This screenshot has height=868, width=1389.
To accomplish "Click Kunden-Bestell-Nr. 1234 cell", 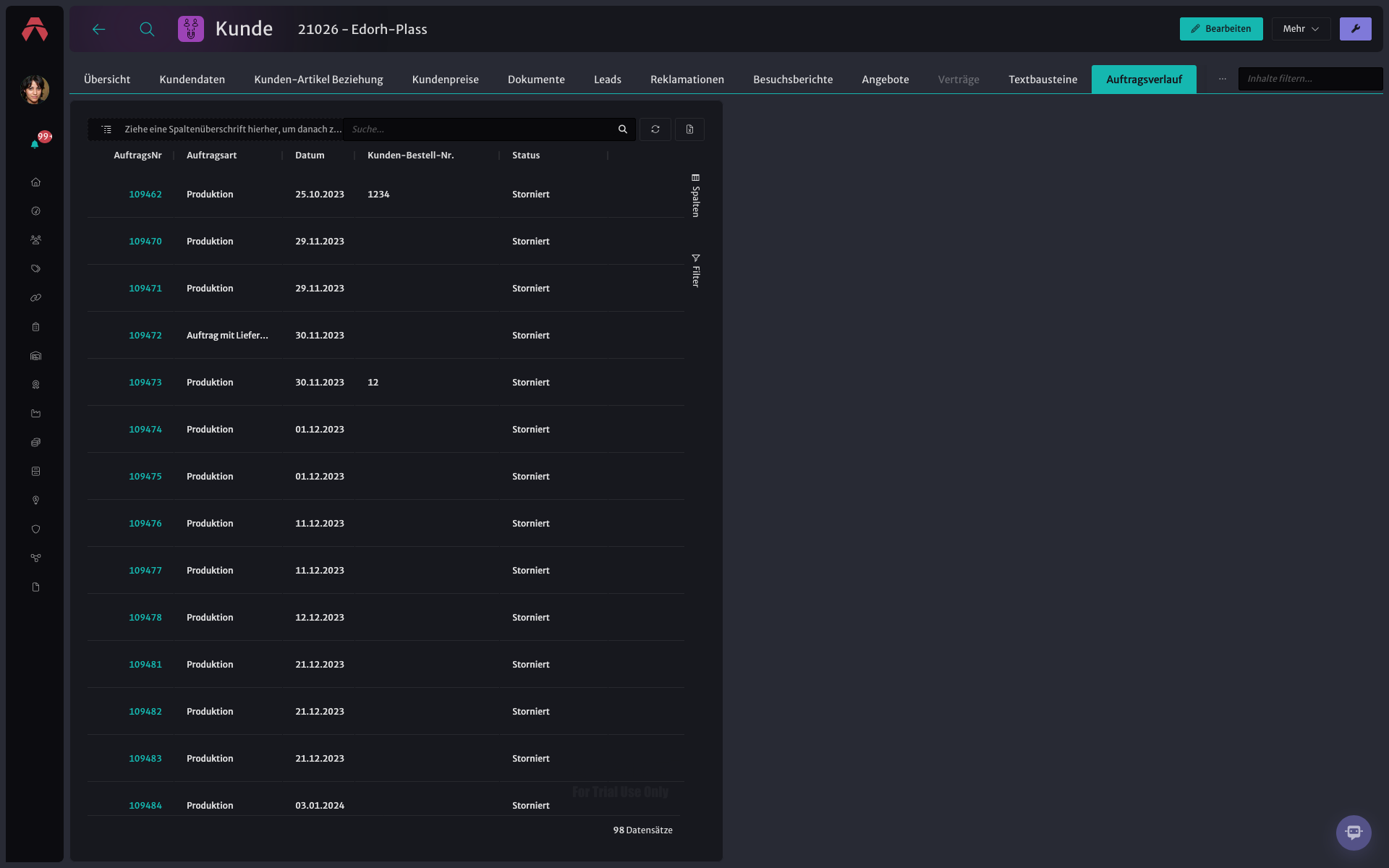I will (378, 195).
